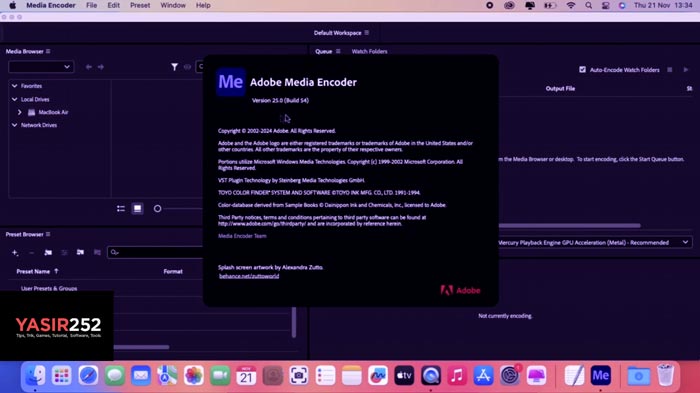
Task: Select the User Presets & Groups row
Action: coord(49,288)
